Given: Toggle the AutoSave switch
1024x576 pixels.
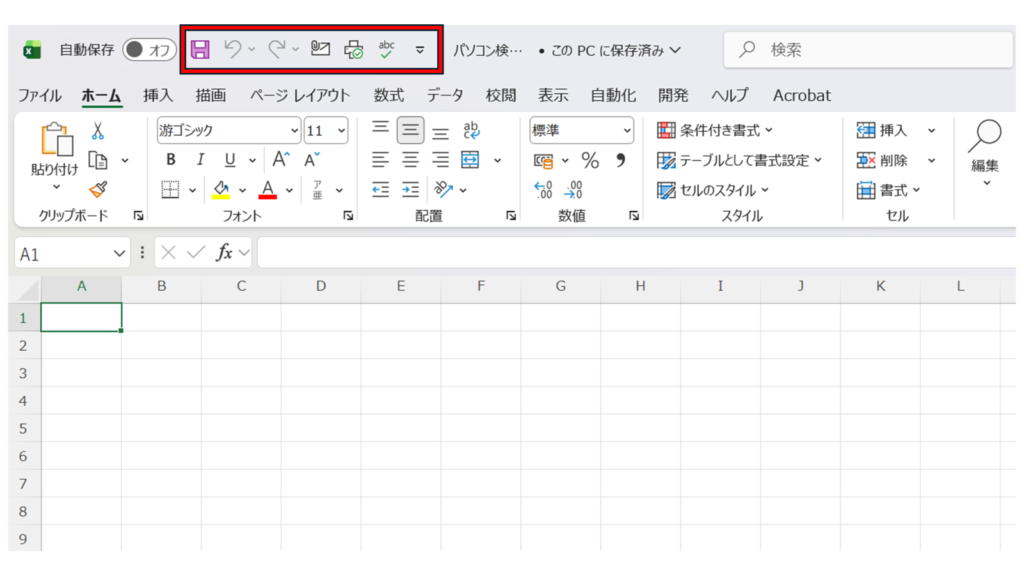Looking at the screenshot, I should (149, 49).
